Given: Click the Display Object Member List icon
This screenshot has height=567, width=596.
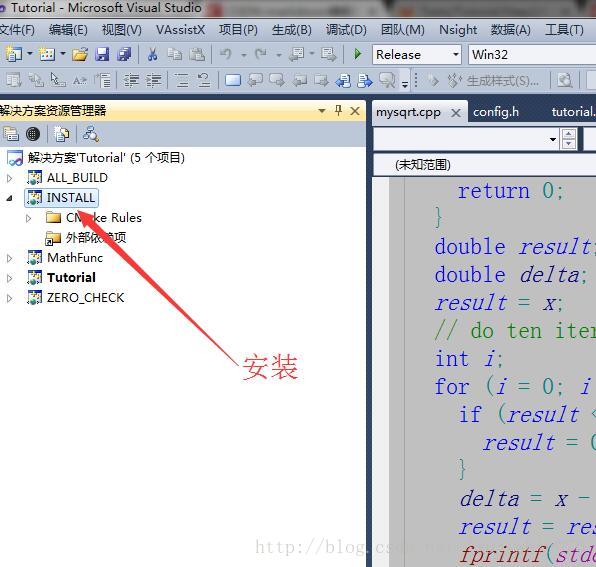Looking at the screenshot, I should (x=14, y=80).
